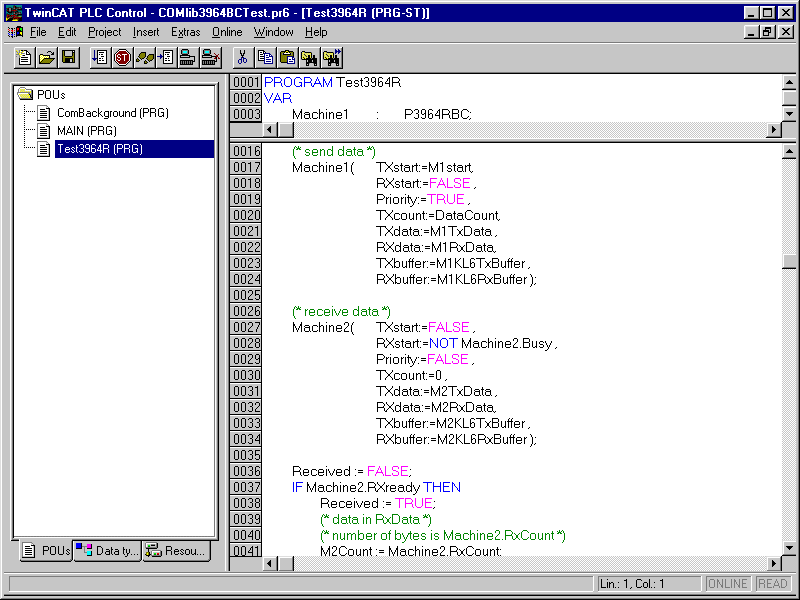Click the declaration pane scroll up arrow
The width and height of the screenshot is (800, 600).
(789, 83)
